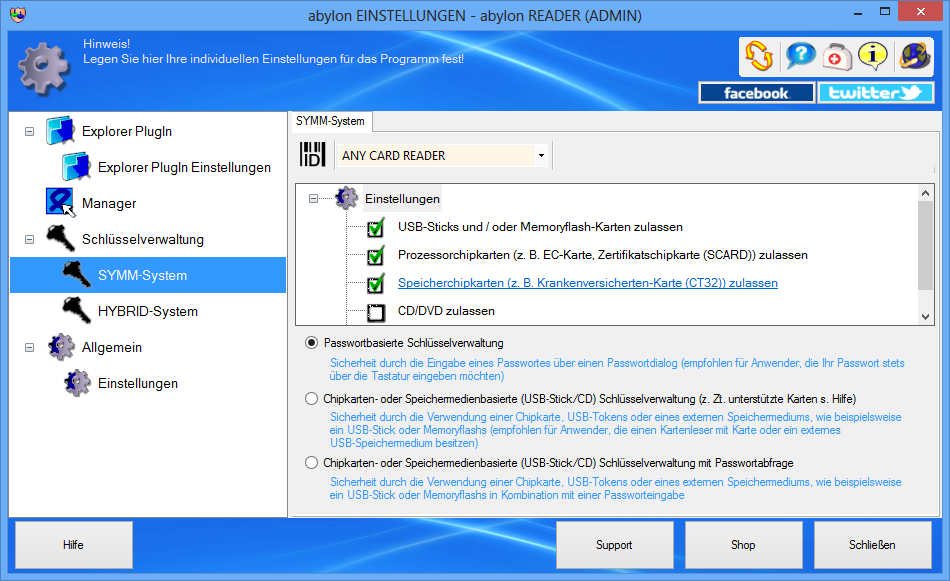Collapse the Allgemein tree node
This screenshot has height=581, width=950.
(x=29, y=348)
